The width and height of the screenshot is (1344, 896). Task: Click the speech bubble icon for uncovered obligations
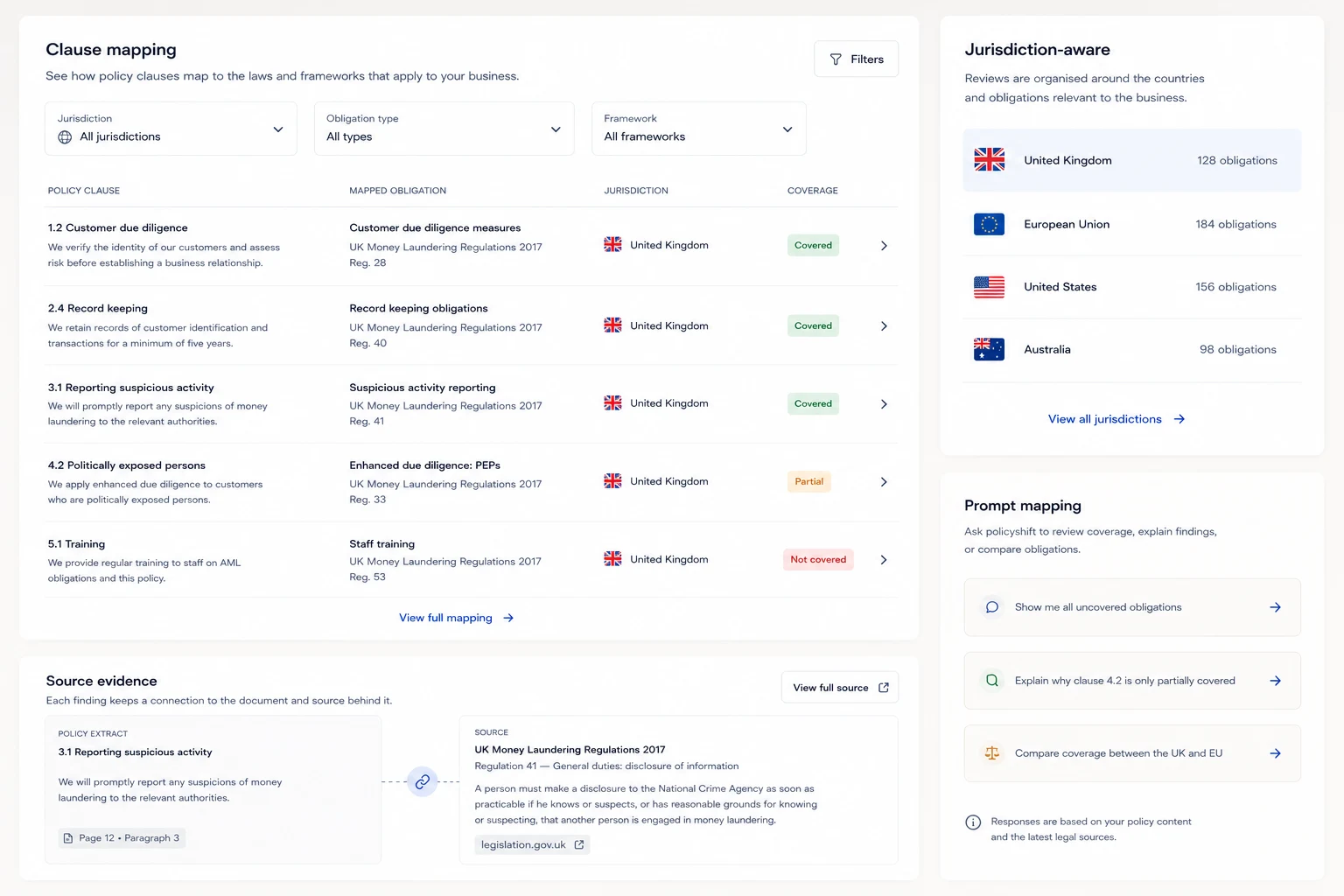[992, 607]
